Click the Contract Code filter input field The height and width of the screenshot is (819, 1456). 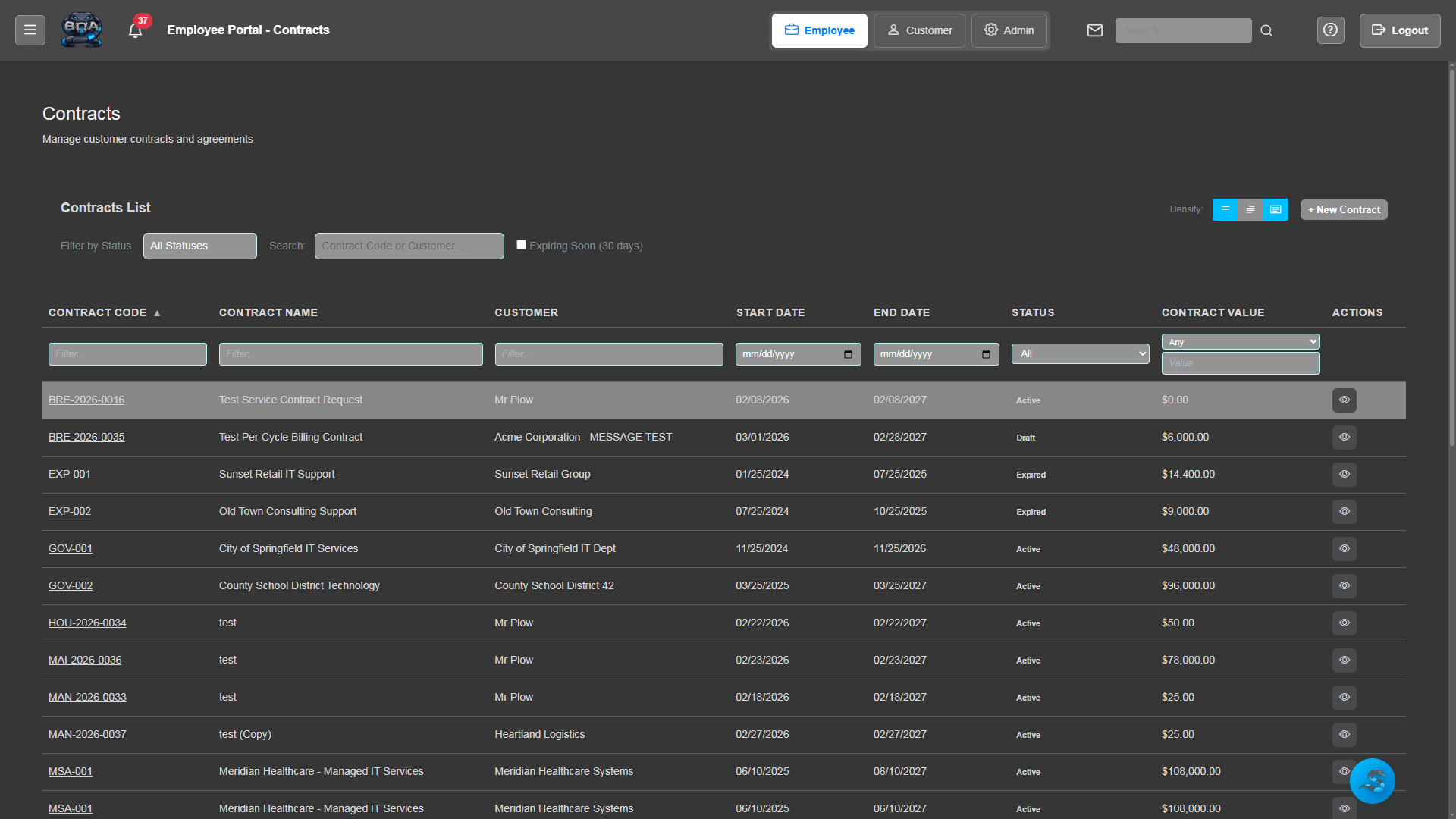coord(127,353)
